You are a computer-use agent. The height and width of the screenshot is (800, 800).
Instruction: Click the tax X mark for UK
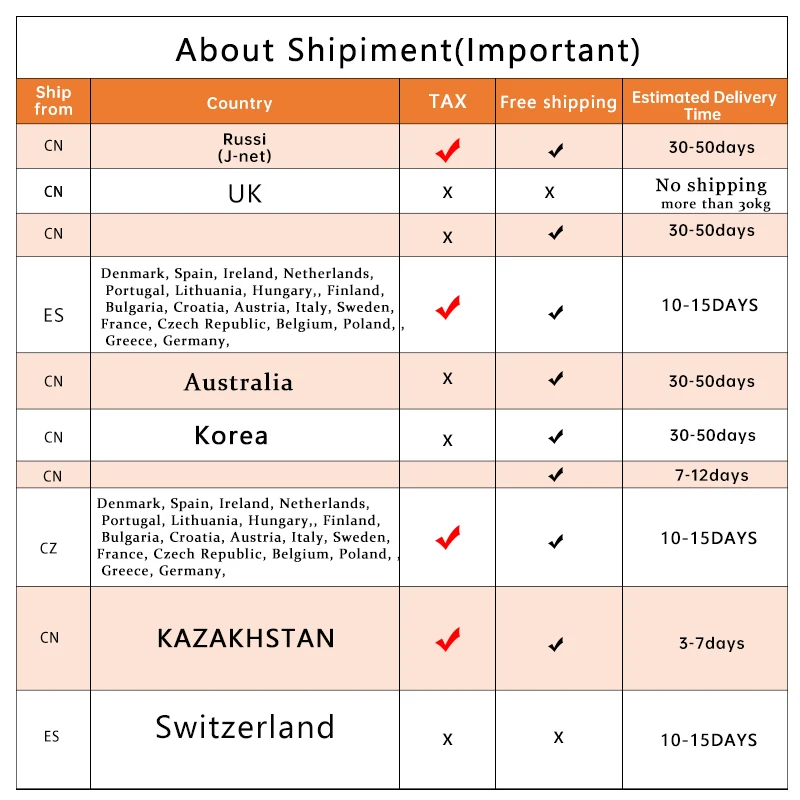point(447,192)
